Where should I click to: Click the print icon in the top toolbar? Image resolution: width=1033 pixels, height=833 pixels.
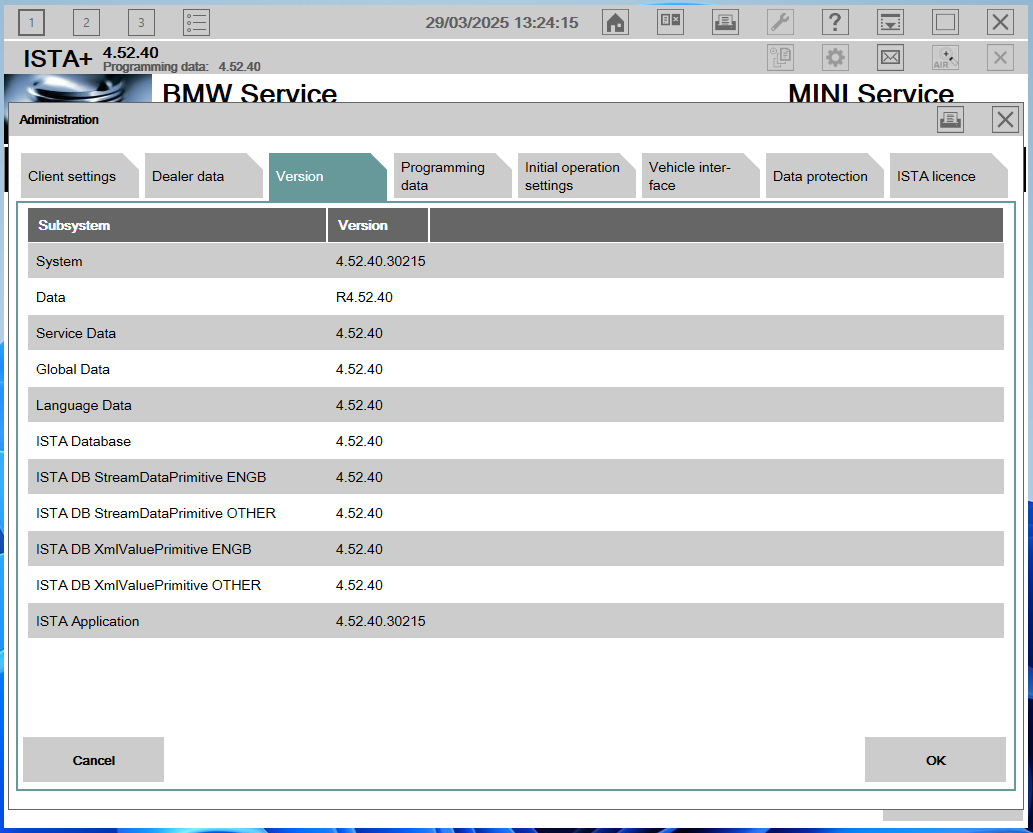(725, 21)
